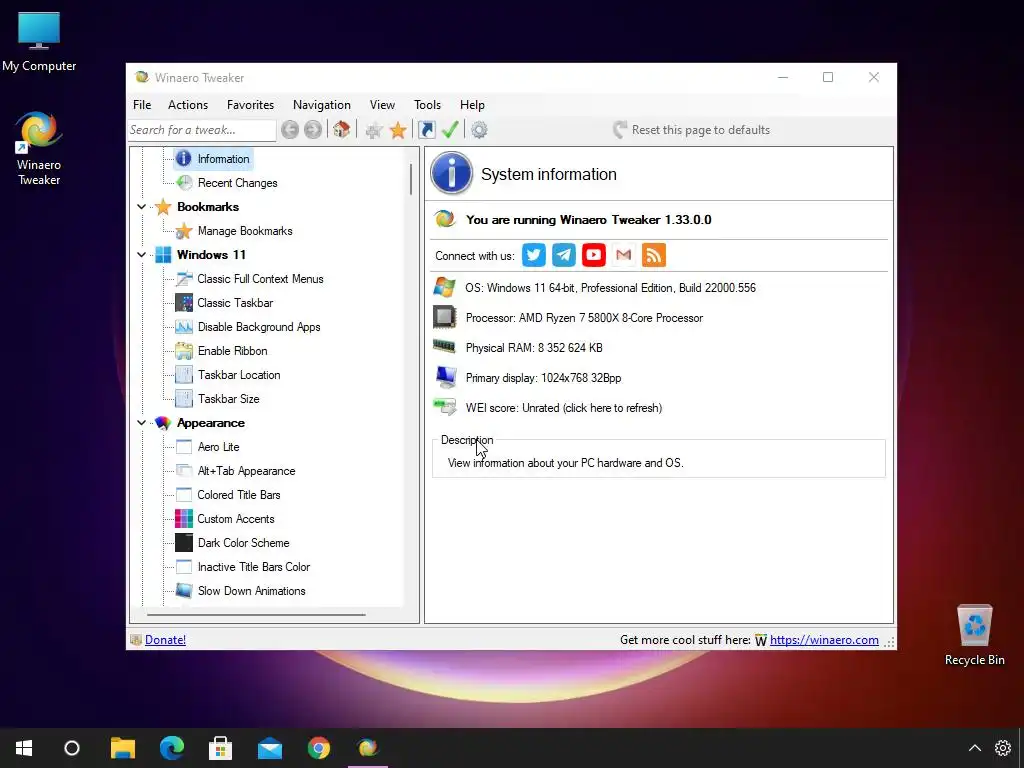This screenshot has width=1024, height=768.
Task: Open settings via the toolbar gear icon
Action: (479, 130)
